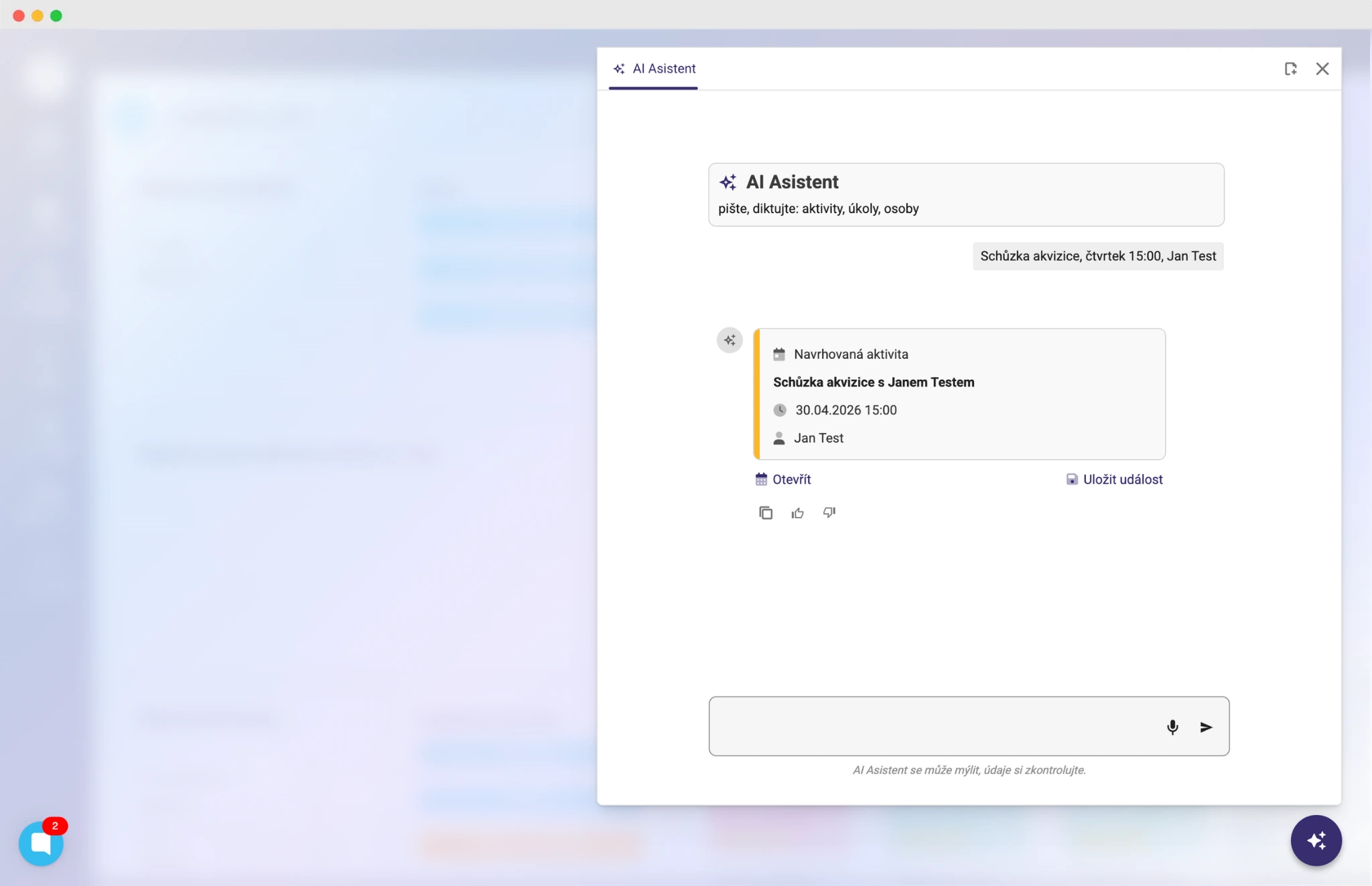
Task: Click the sent message Schůzka akvizice bubble
Action: [x=1097, y=256]
